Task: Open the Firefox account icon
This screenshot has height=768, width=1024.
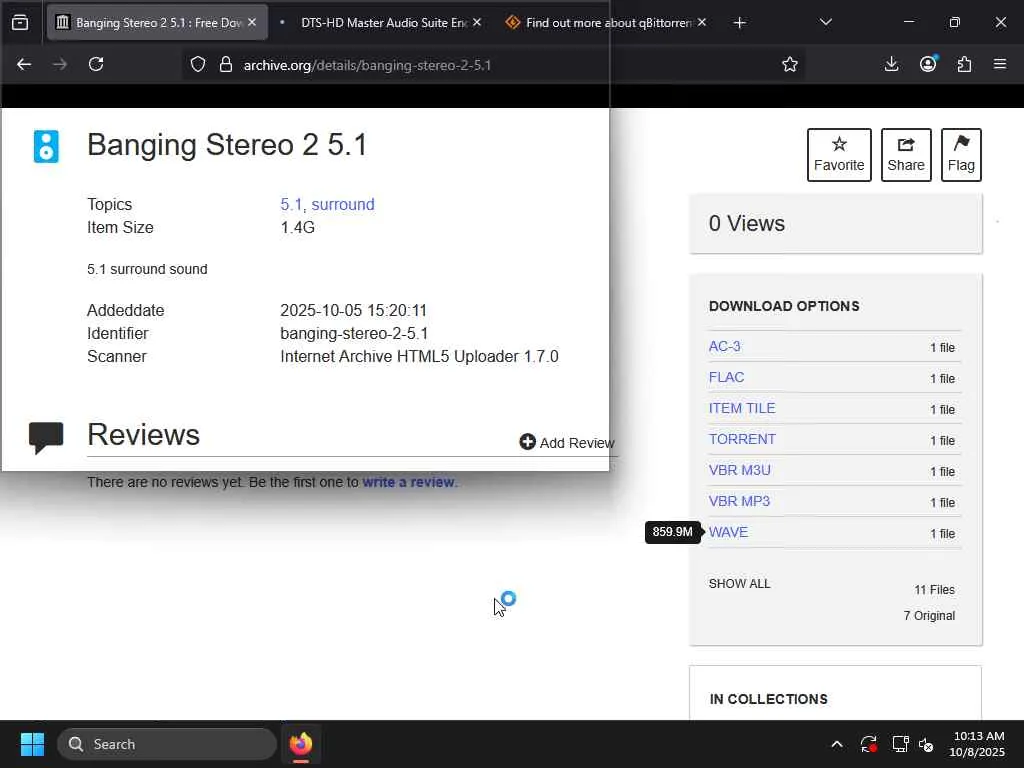Action: 928,64
